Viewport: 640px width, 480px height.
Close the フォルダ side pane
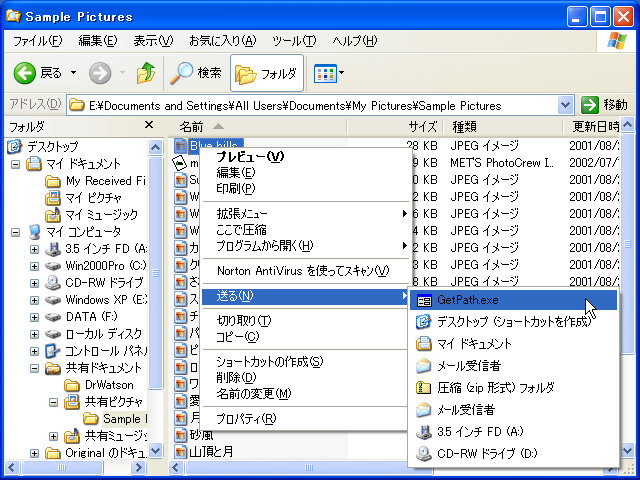[x=149, y=125]
